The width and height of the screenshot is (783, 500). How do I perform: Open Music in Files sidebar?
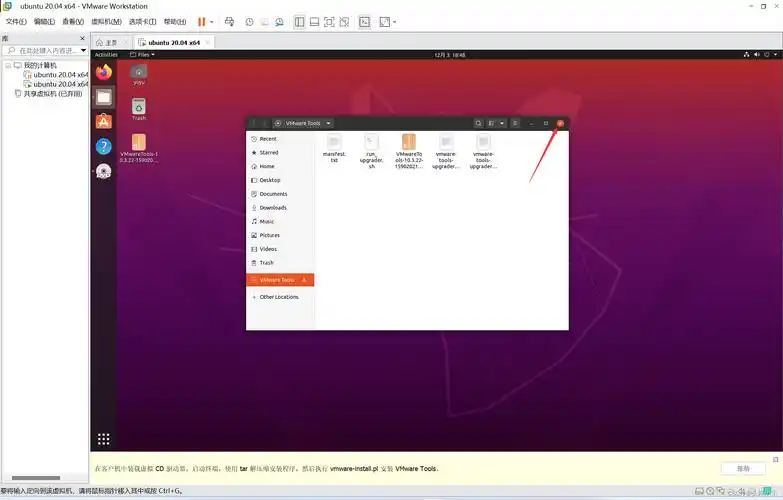[x=280, y=221]
